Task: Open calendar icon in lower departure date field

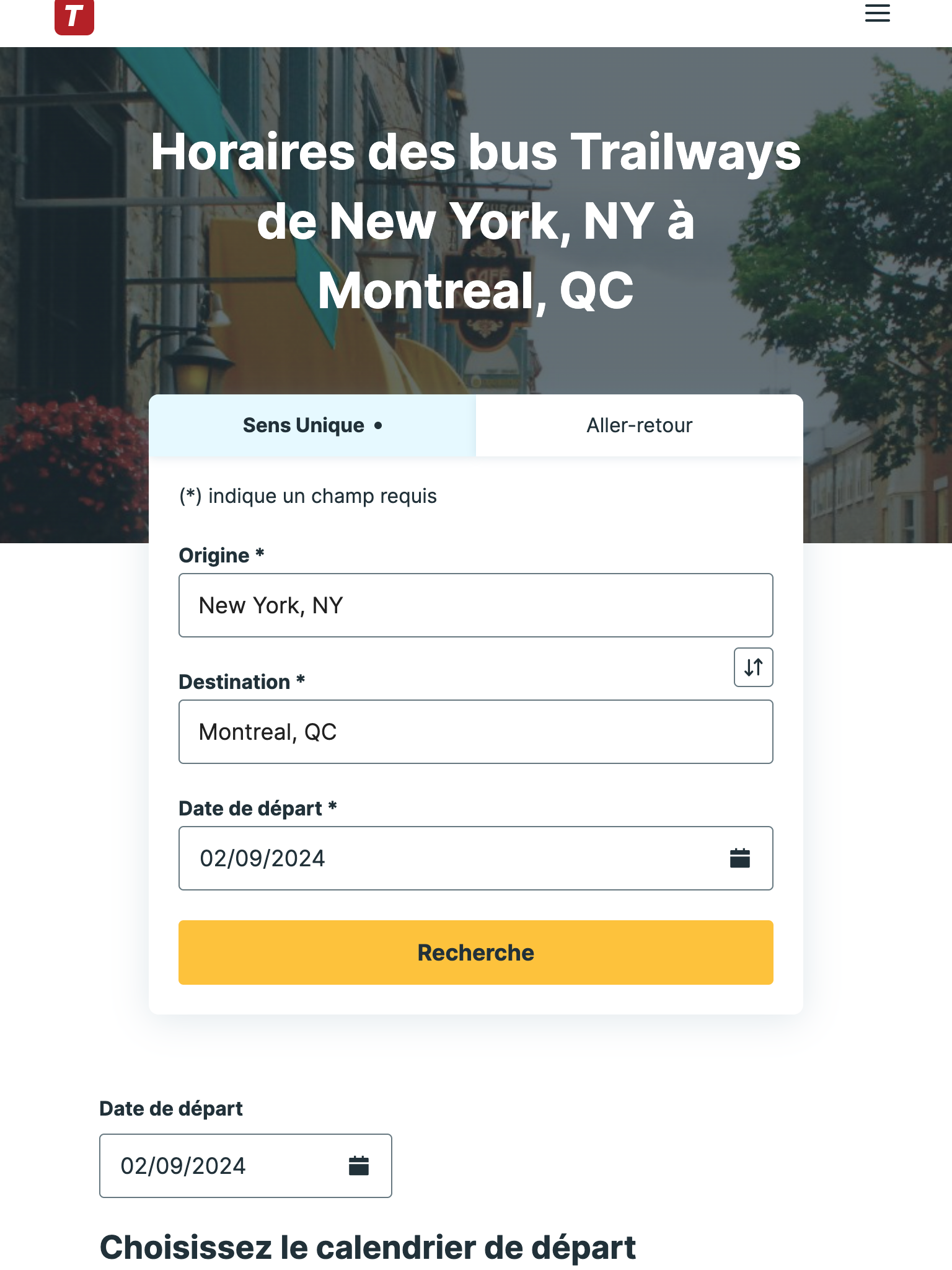Action: pos(358,1166)
